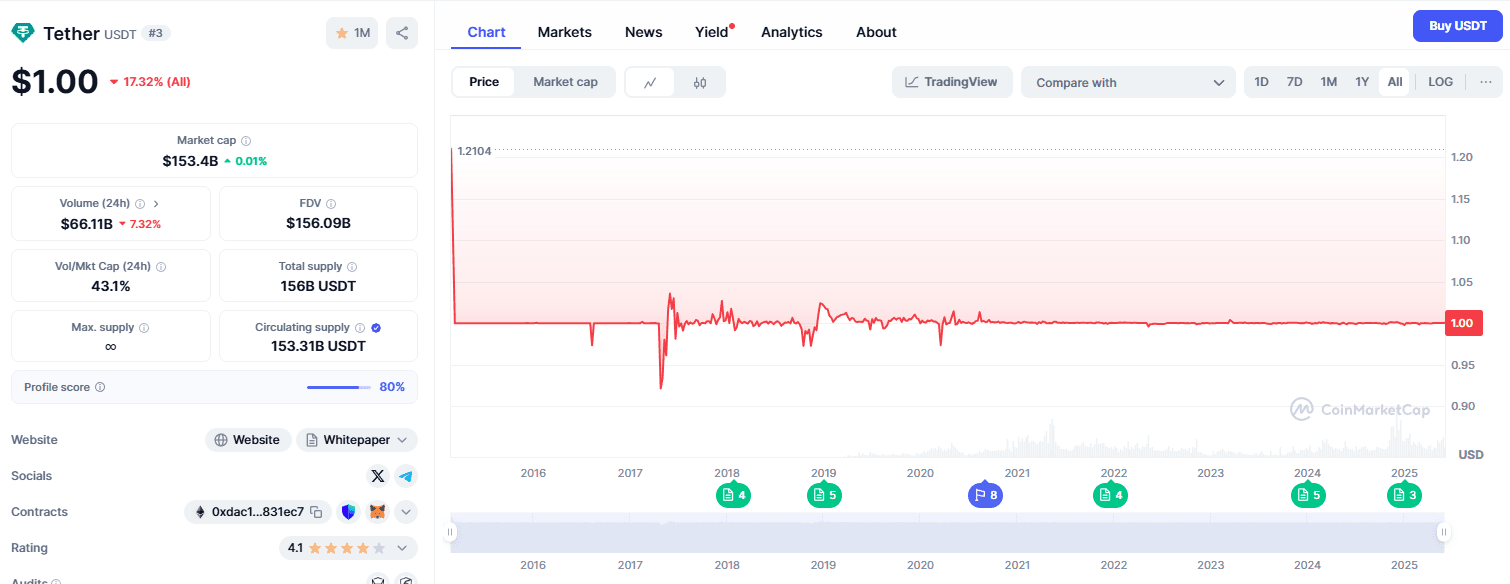This screenshot has width=1510, height=584.
Task: Click the 1.2104 high price label
Action: coord(474,151)
